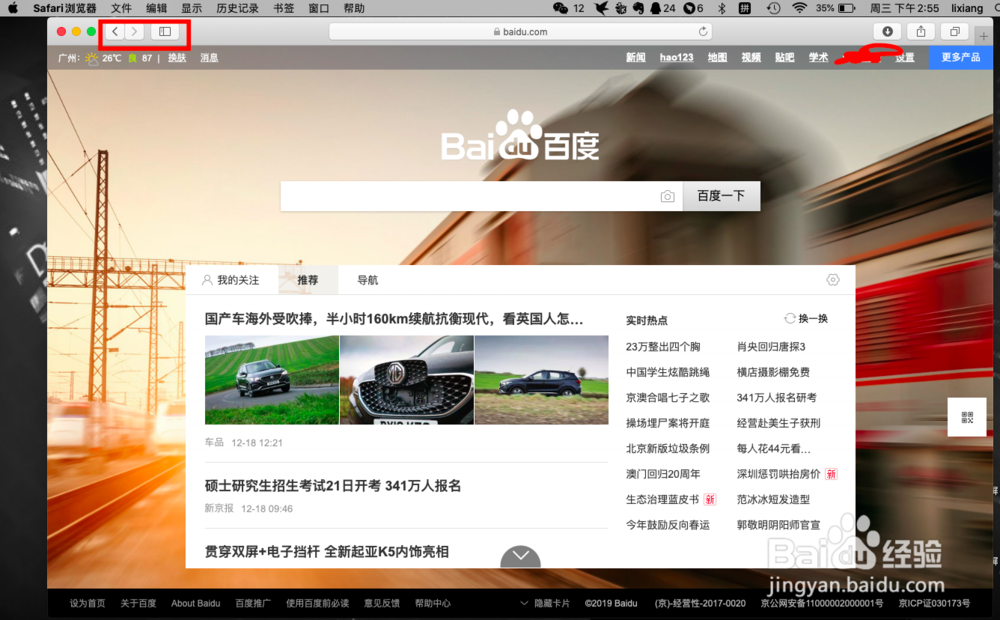The width and height of the screenshot is (1000, 620).
Task: Show all tabs overview button
Action: 955,31
